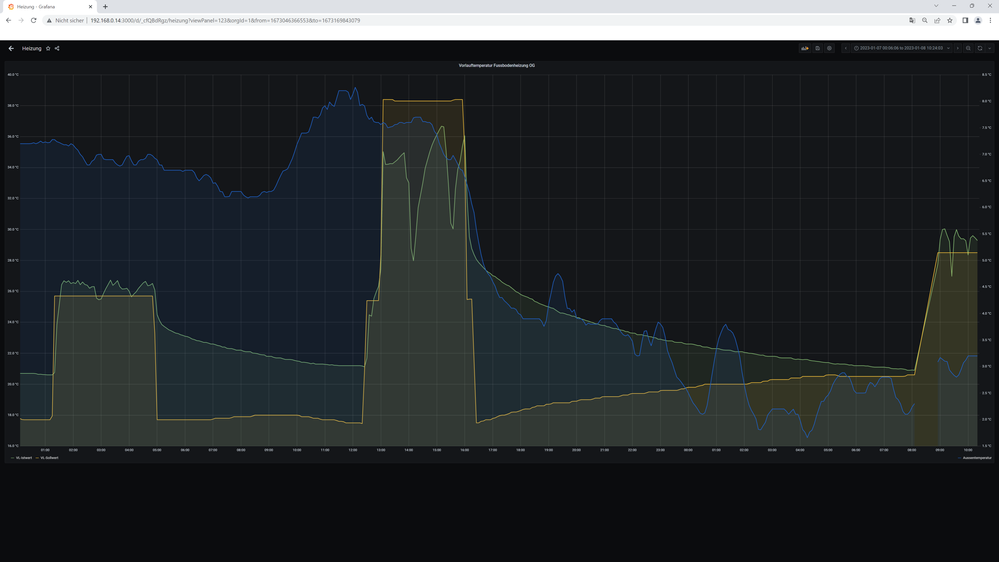Viewport: 999px width, 562px height.
Task: Click the Heizung dashboard title
Action: [x=32, y=48]
